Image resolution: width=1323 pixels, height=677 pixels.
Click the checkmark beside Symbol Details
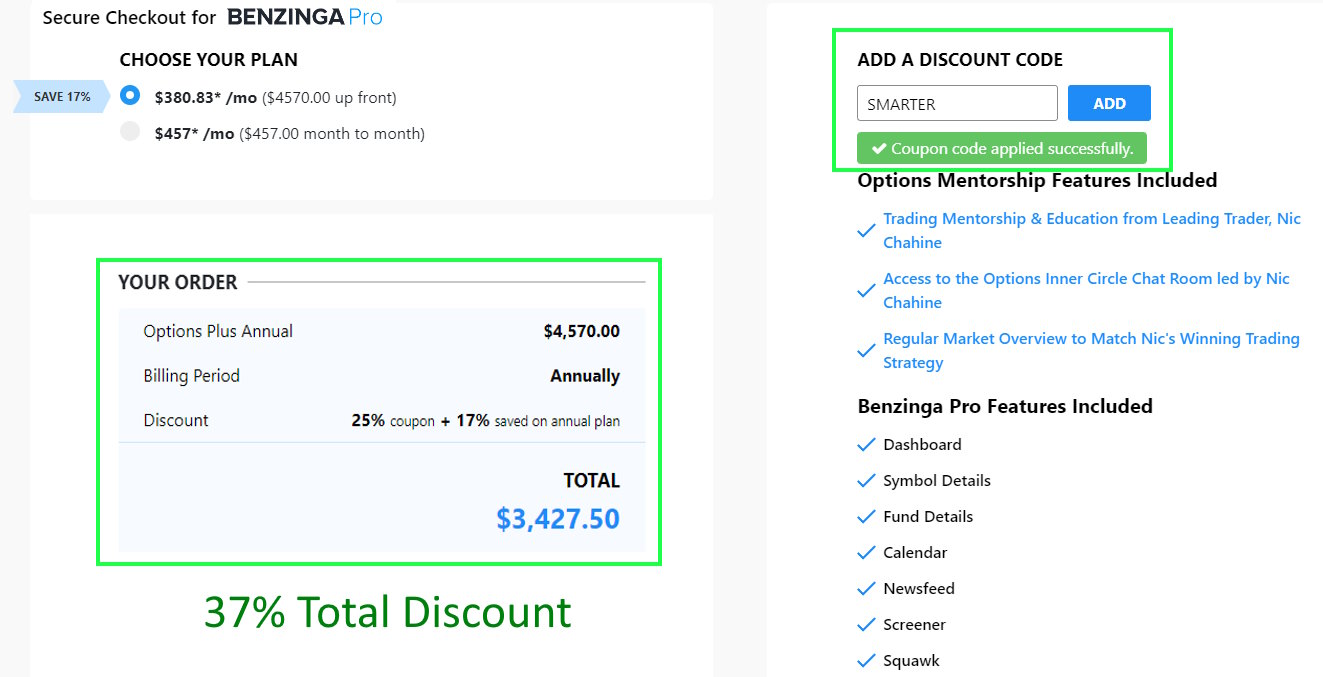(x=866, y=481)
